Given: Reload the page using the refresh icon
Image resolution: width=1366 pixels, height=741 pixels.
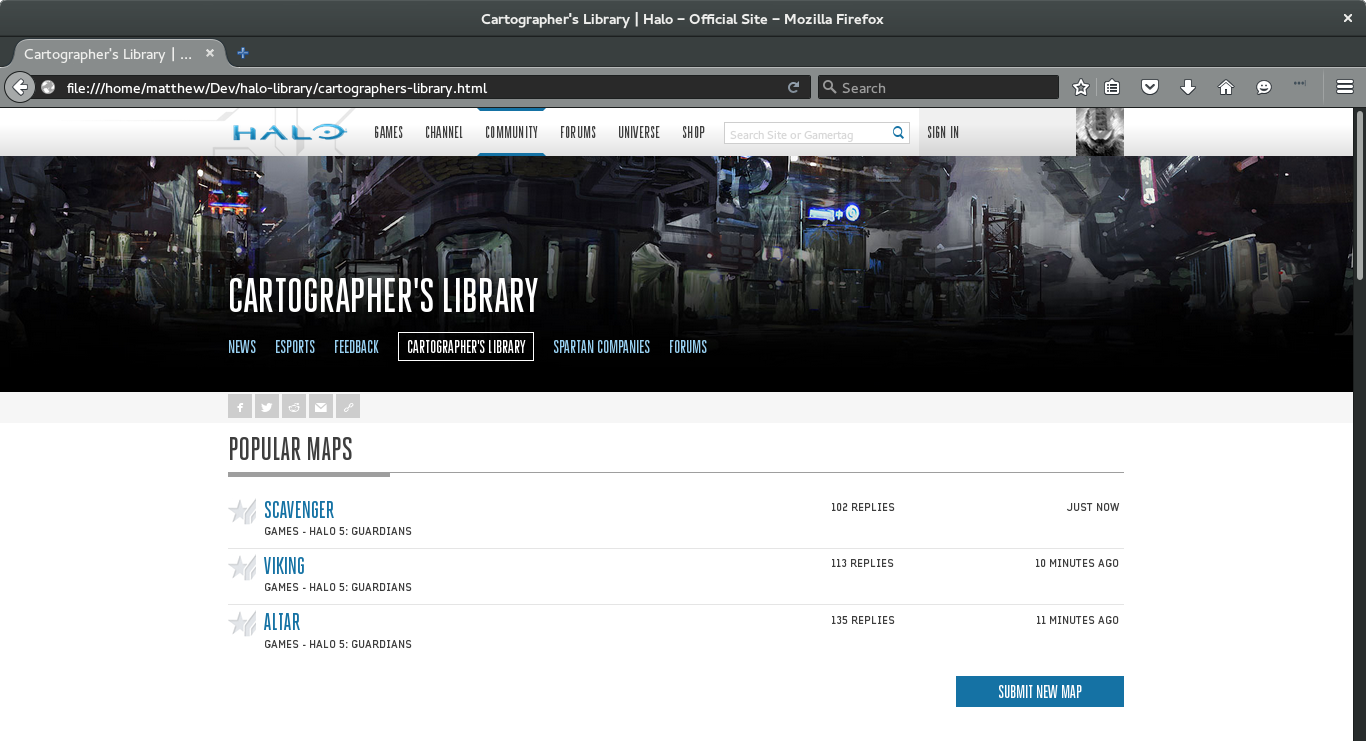Looking at the screenshot, I should click(793, 88).
